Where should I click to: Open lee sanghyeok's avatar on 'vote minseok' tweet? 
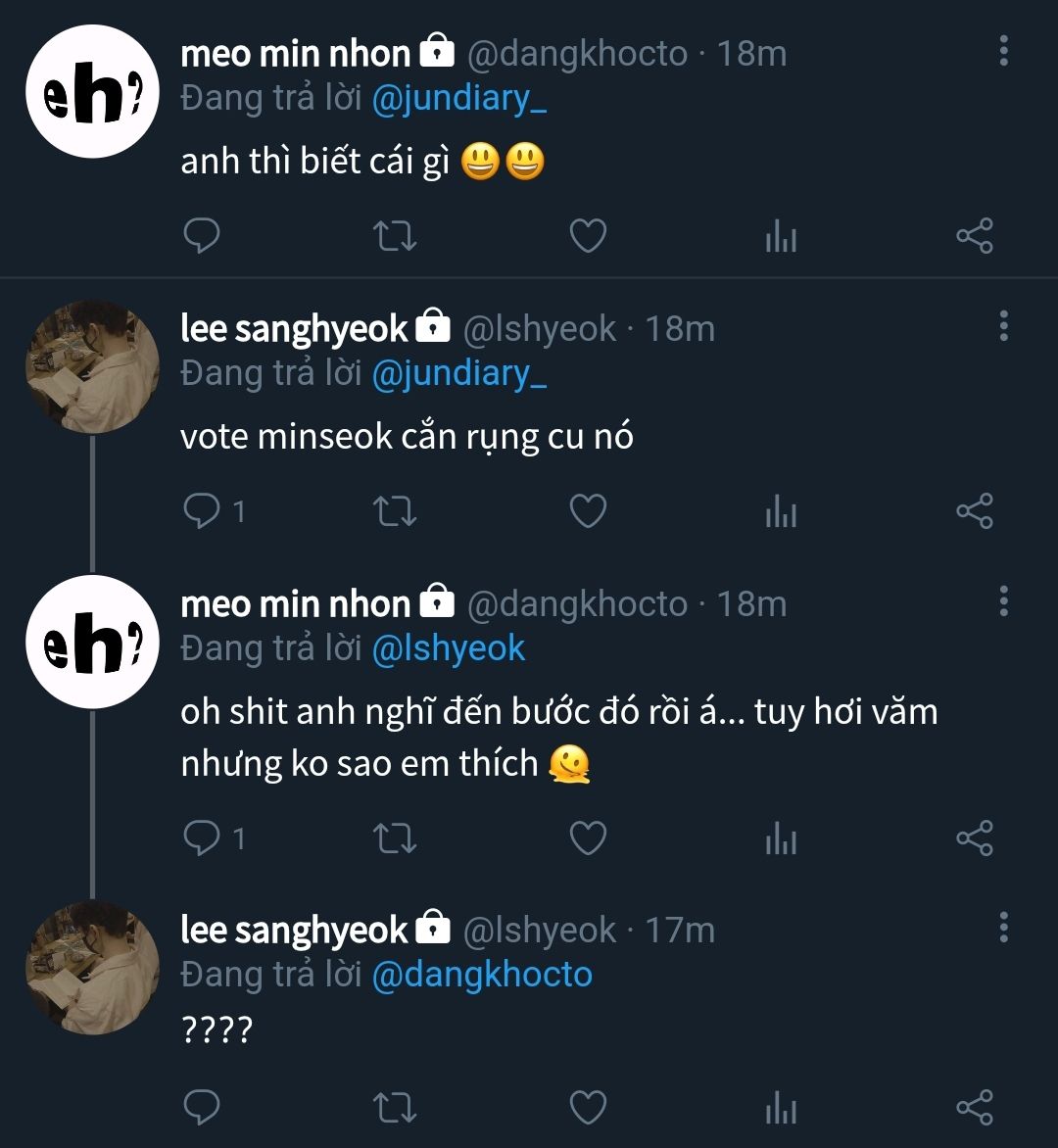point(92,366)
